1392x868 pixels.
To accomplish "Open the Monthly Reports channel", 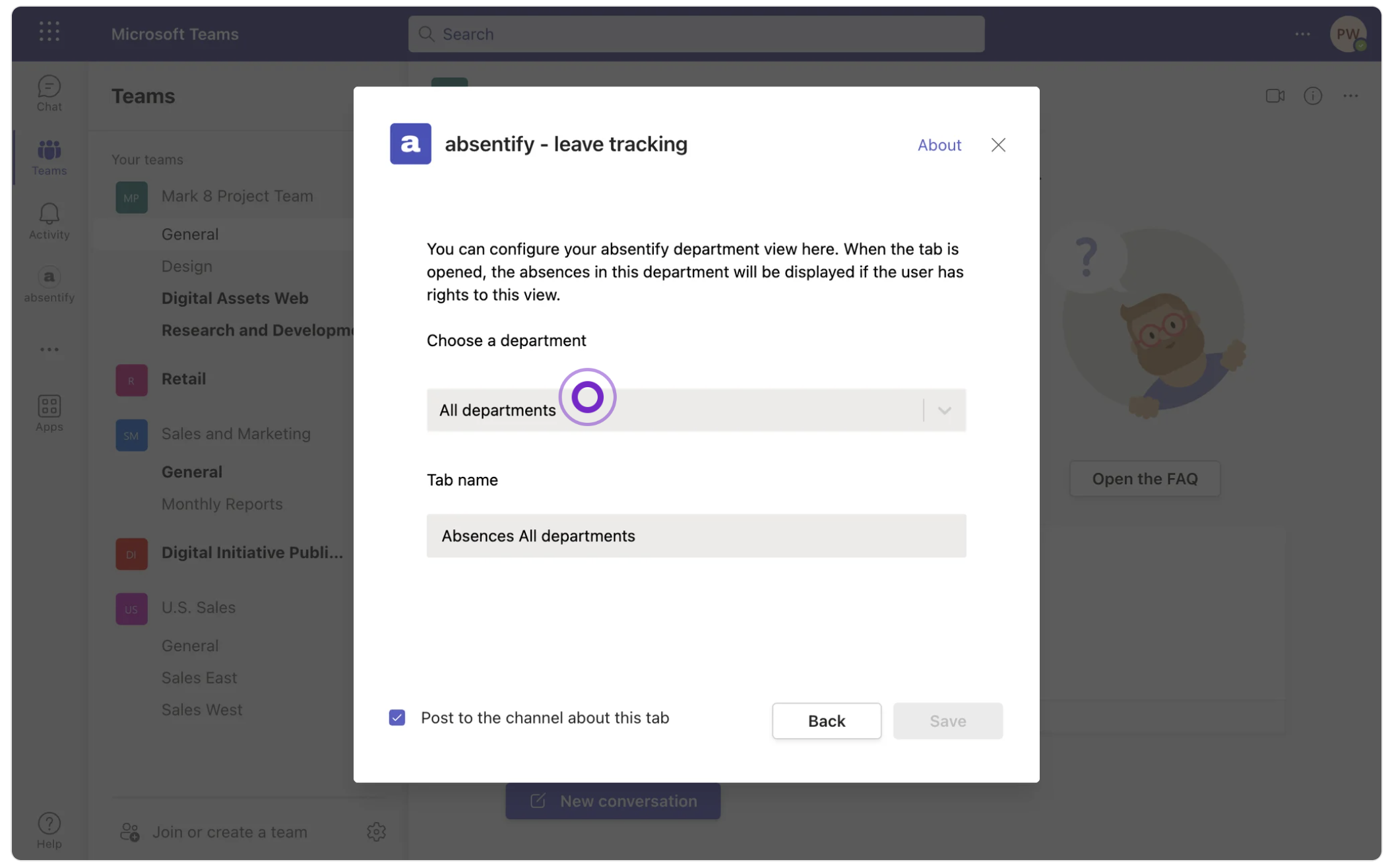I will pyautogui.click(x=222, y=504).
